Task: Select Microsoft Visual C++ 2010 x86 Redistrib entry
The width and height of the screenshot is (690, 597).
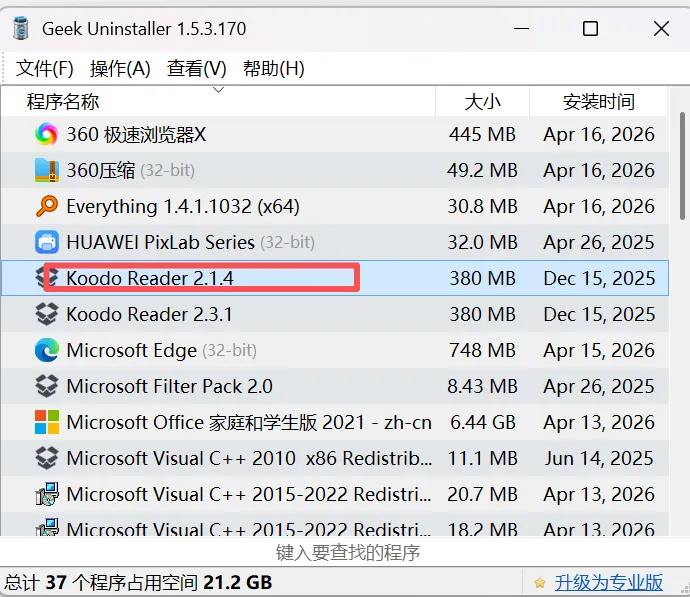Action: (335, 458)
